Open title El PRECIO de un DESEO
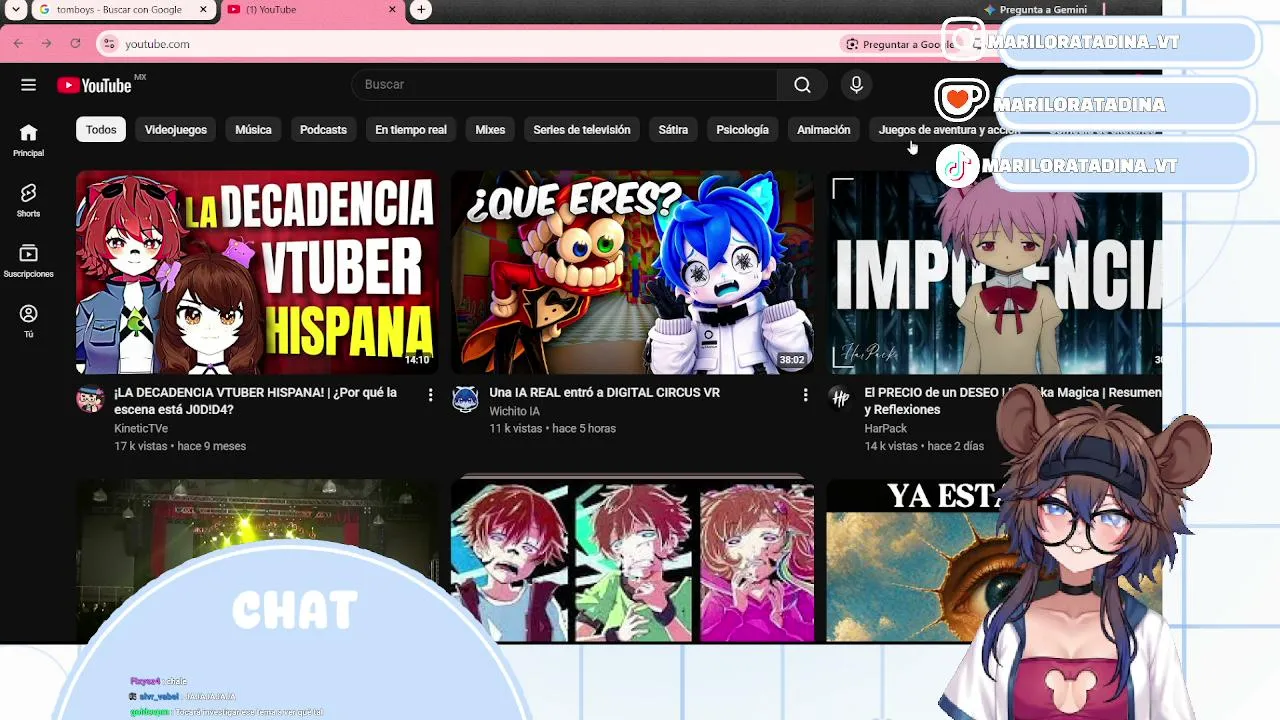1280x720 pixels. tap(1013, 401)
